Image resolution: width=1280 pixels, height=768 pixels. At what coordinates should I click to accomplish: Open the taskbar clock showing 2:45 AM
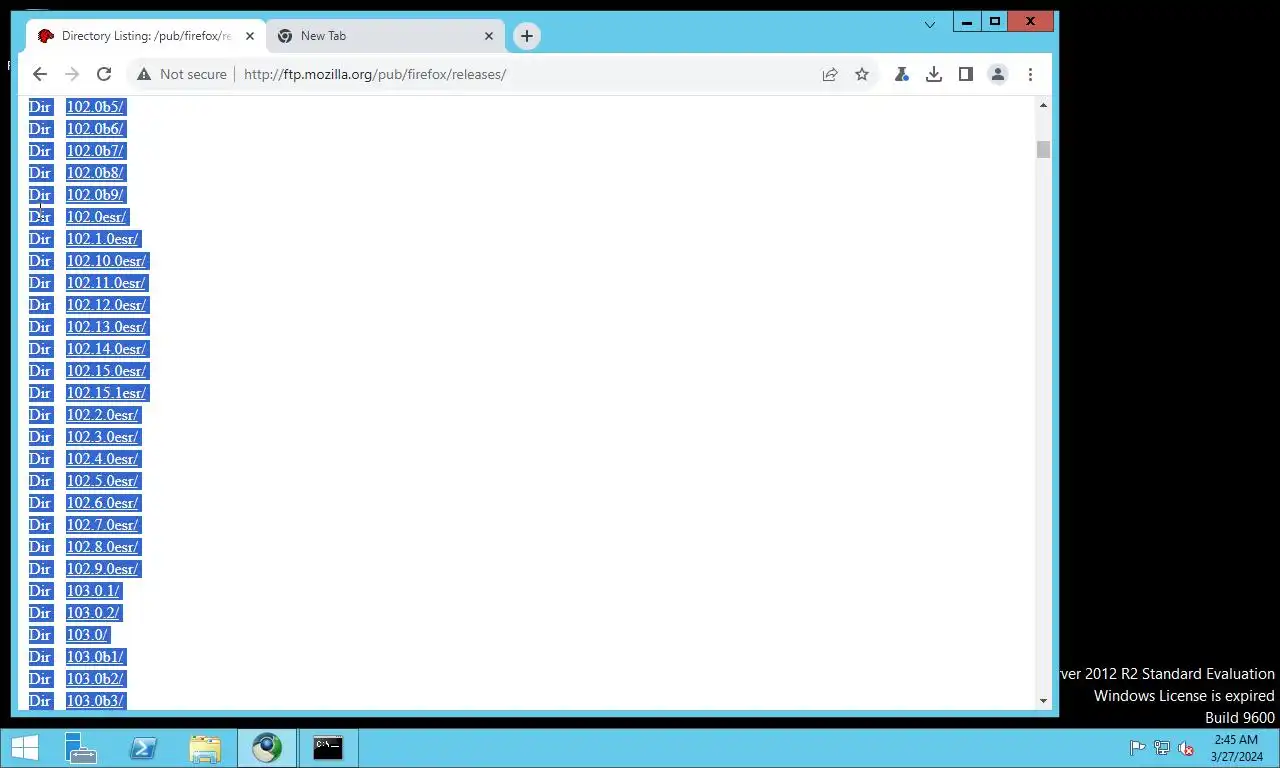pyautogui.click(x=1236, y=748)
